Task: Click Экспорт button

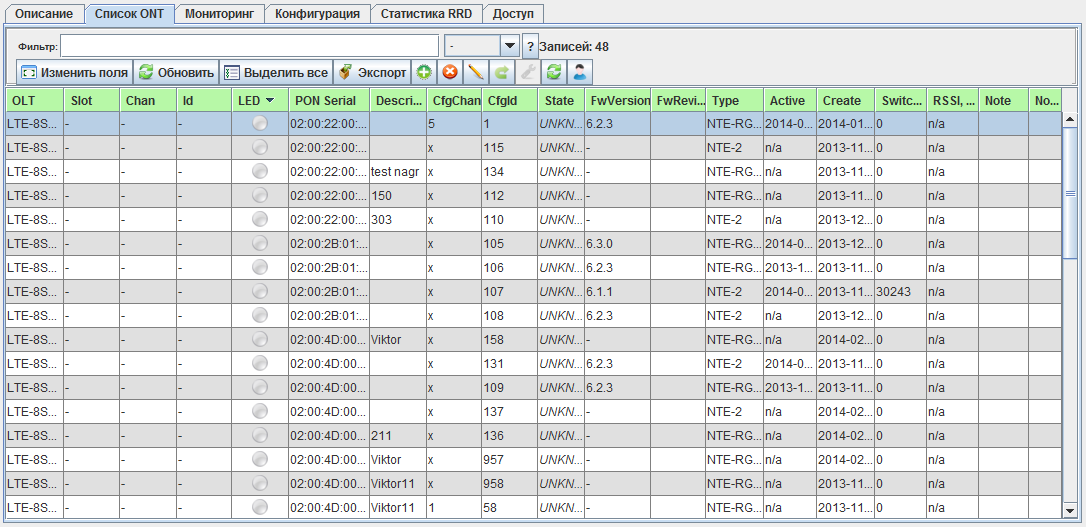Action: [372, 72]
